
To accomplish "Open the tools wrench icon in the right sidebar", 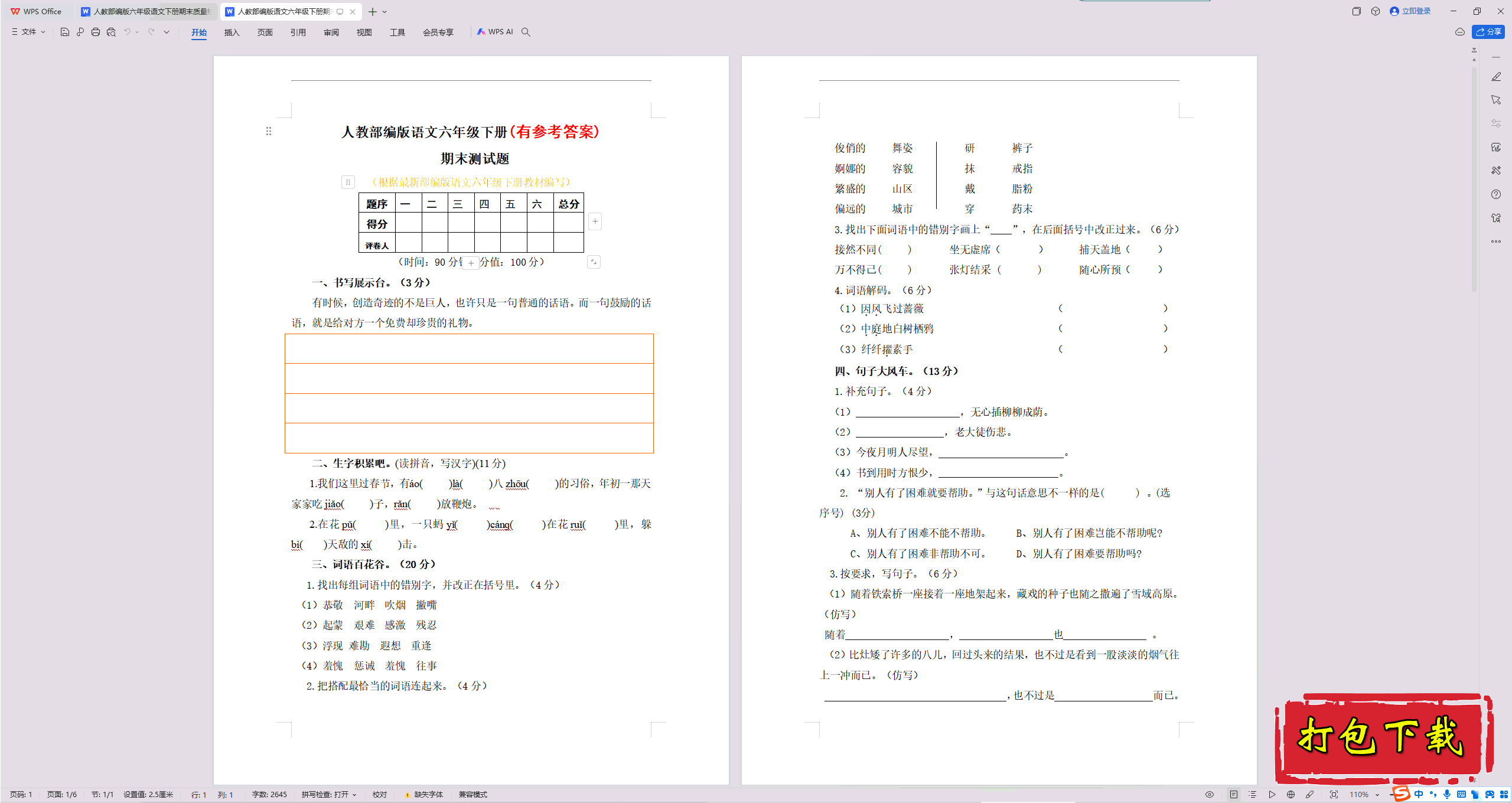I will coord(1496,171).
